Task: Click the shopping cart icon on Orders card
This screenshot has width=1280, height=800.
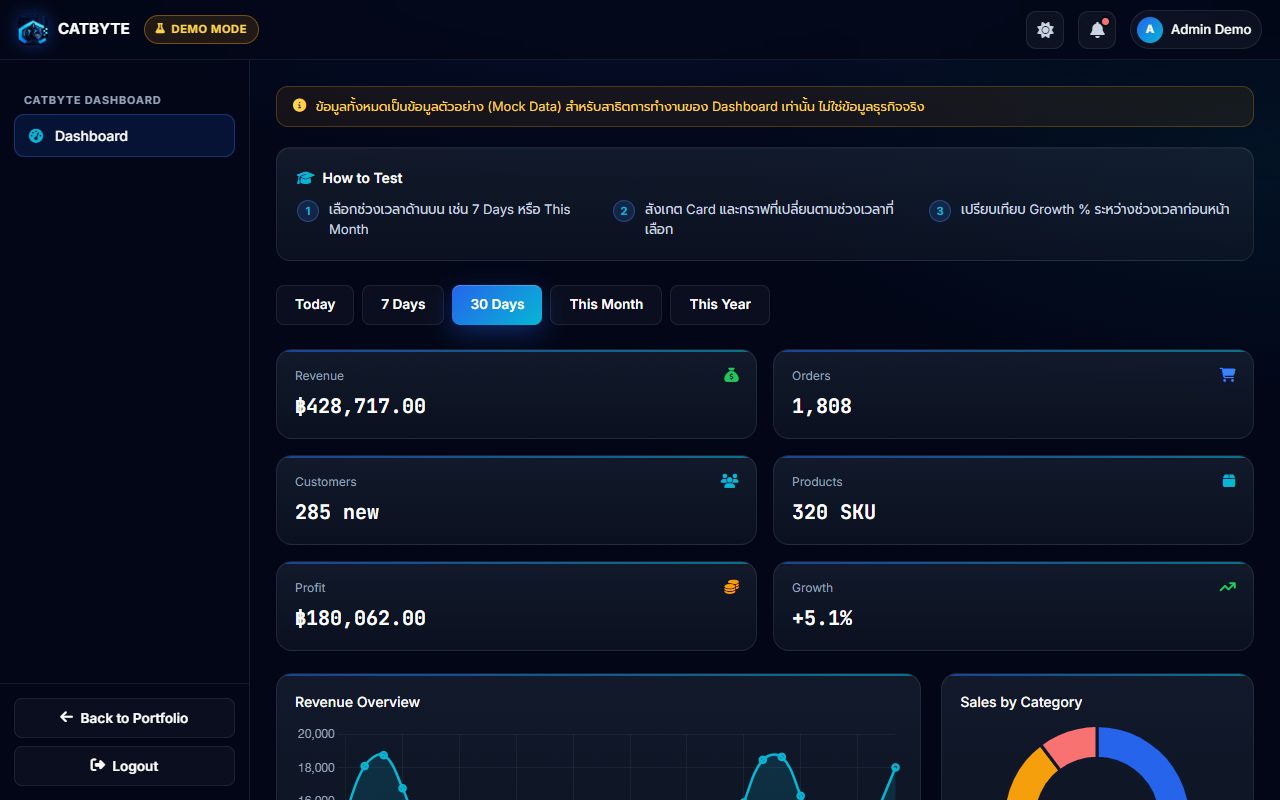Action: pyautogui.click(x=1228, y=375)
